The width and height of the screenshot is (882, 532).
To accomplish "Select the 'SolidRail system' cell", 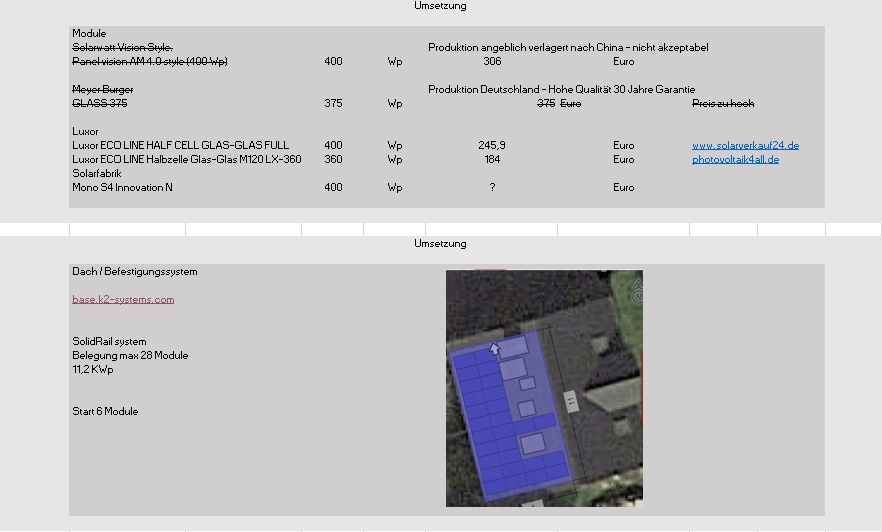I will click(x=109, y=341).
